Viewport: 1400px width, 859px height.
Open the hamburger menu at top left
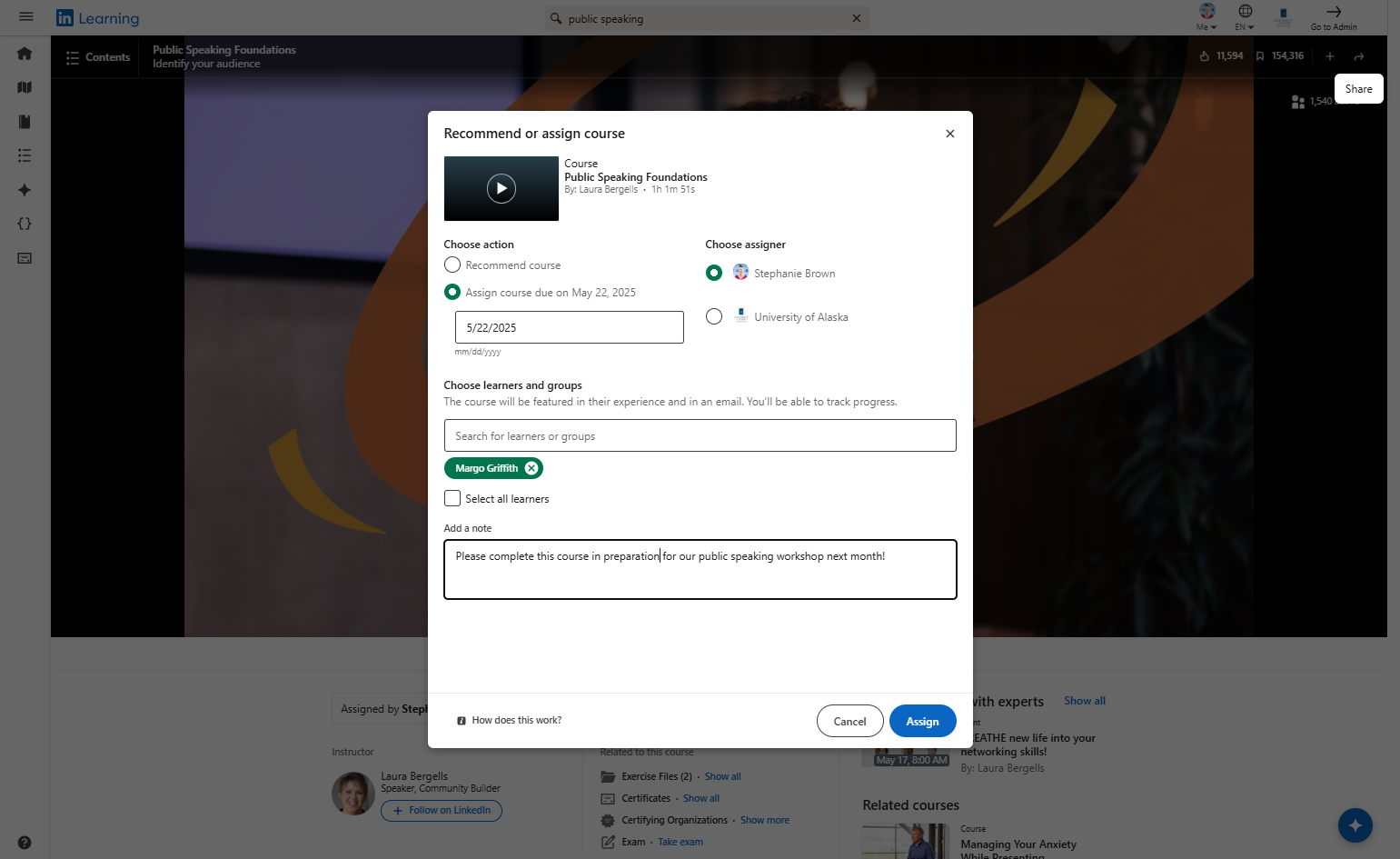(x=26, y=16)
